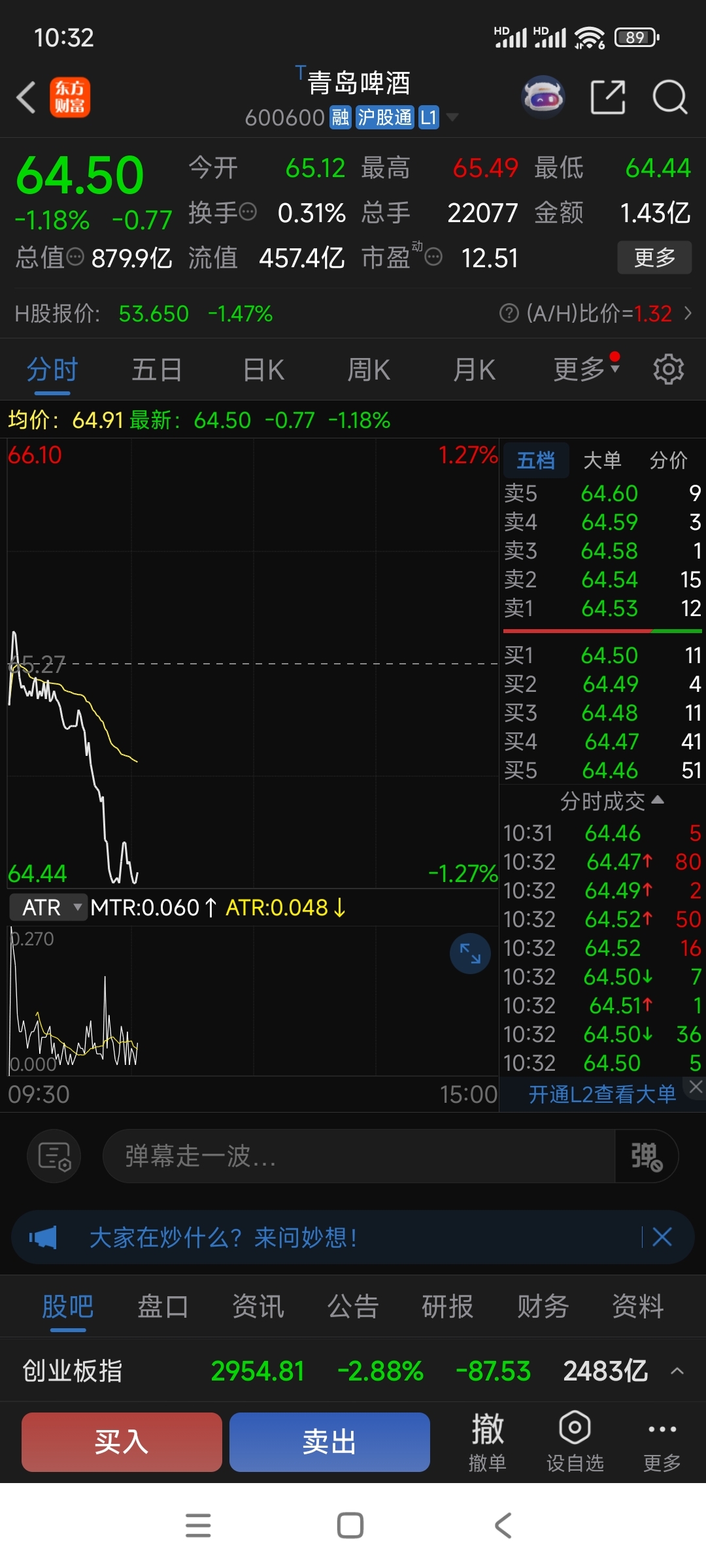706x1568 pixels.
Task: Switch to 月K chart tab
Action: click(x=475, y=370)
